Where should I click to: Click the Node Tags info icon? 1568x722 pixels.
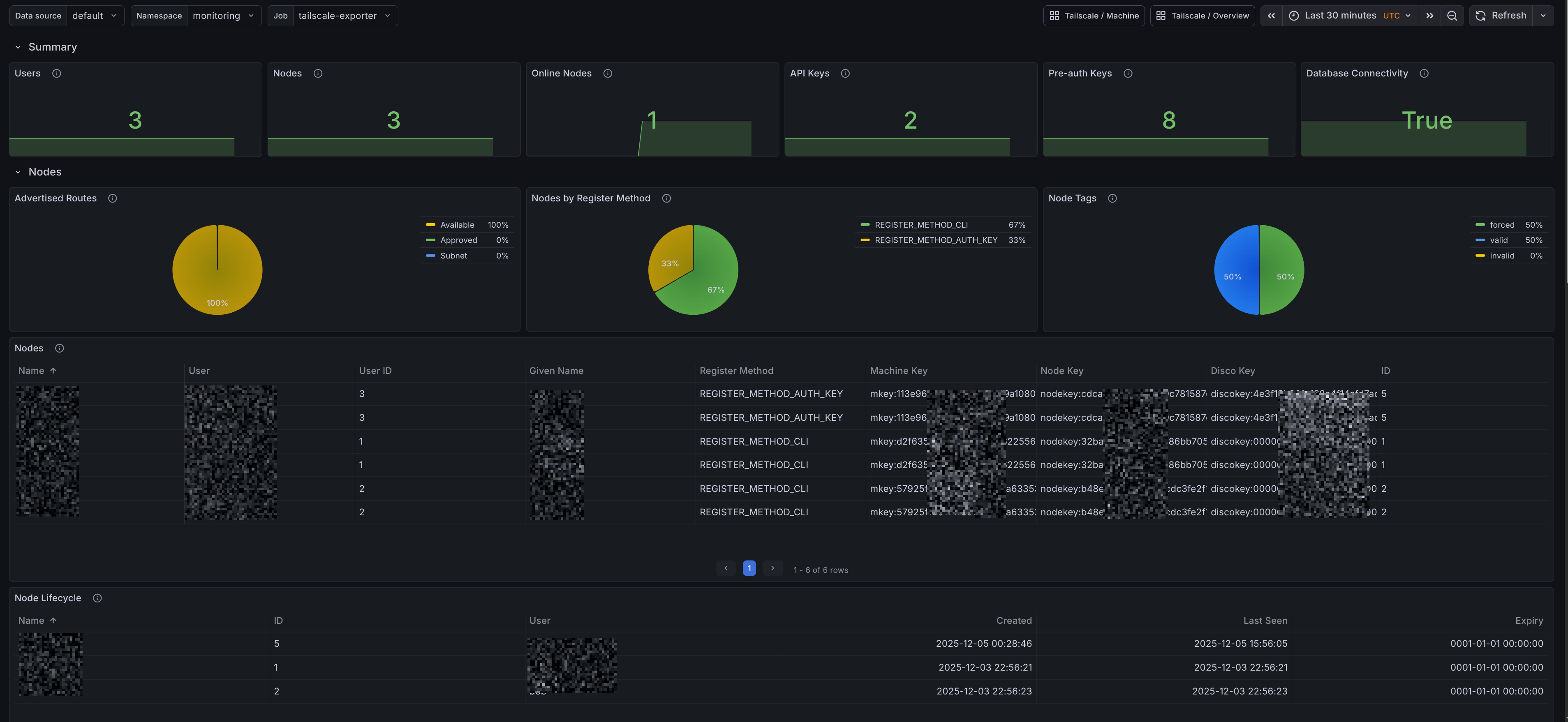pyautogui.click(x=1113, y=198)
